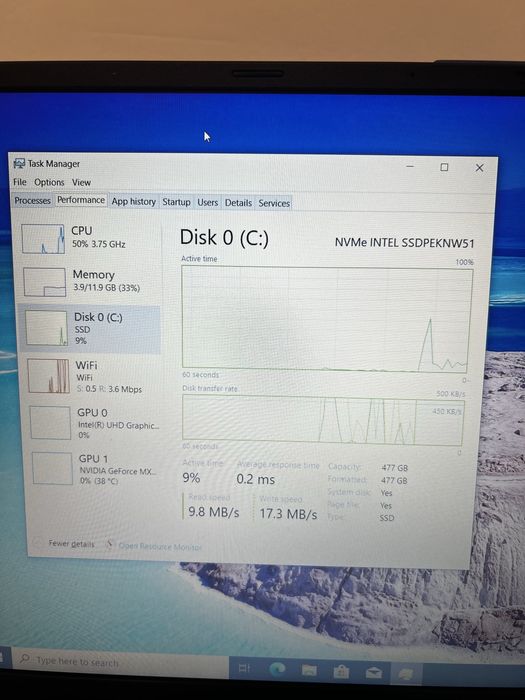Screen dimensions: 525x700
Task: Click the SSD Type value
Action: (x=387, y=518)
